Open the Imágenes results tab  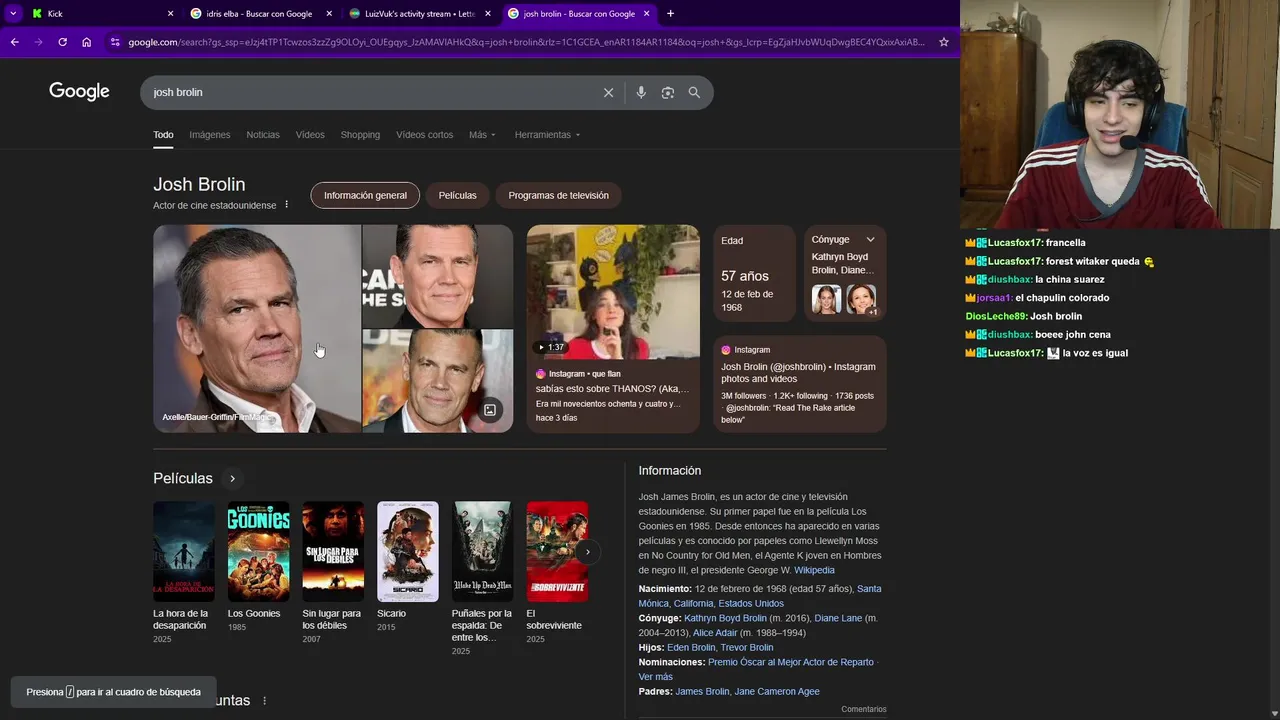210,135
